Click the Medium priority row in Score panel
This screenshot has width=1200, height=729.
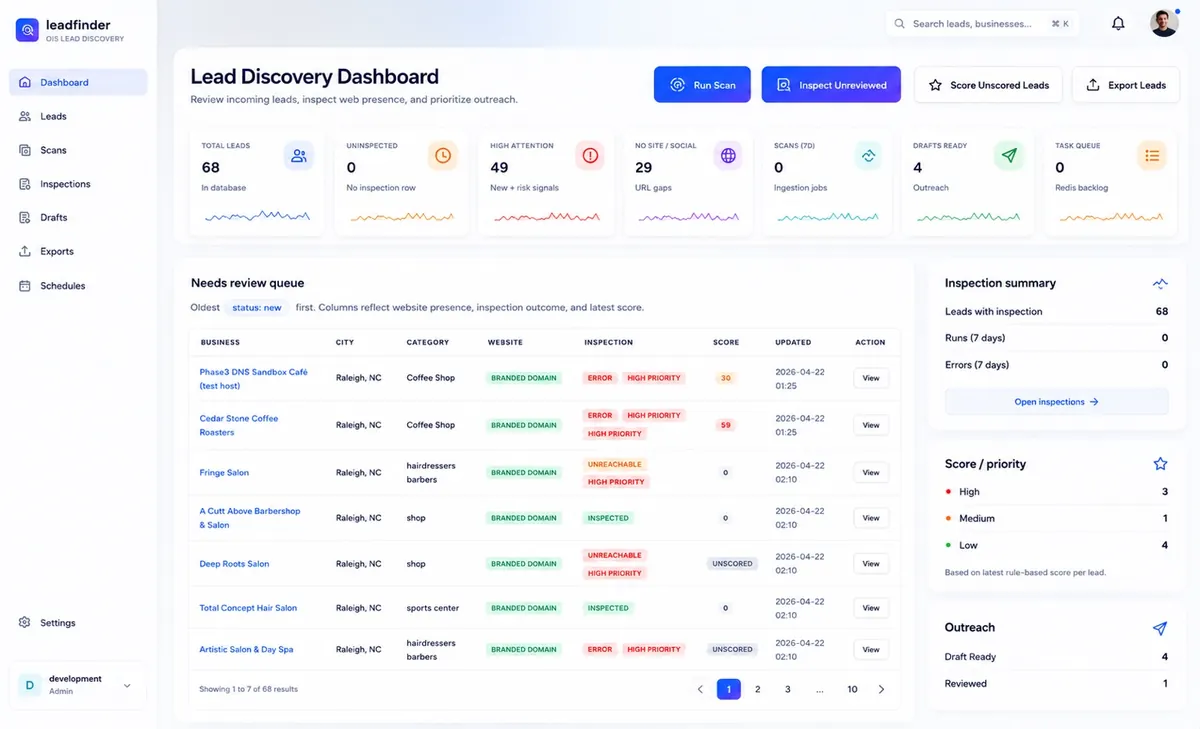click(x=1056, y=518)
